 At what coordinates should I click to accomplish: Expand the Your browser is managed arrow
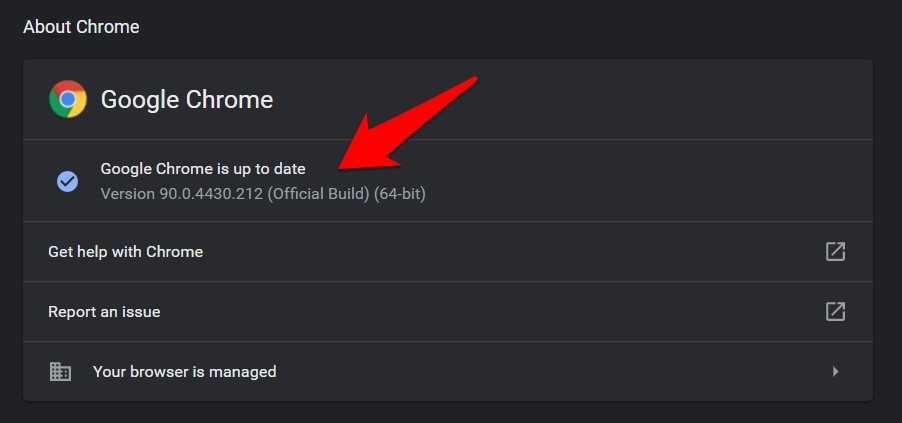point(835,371)
